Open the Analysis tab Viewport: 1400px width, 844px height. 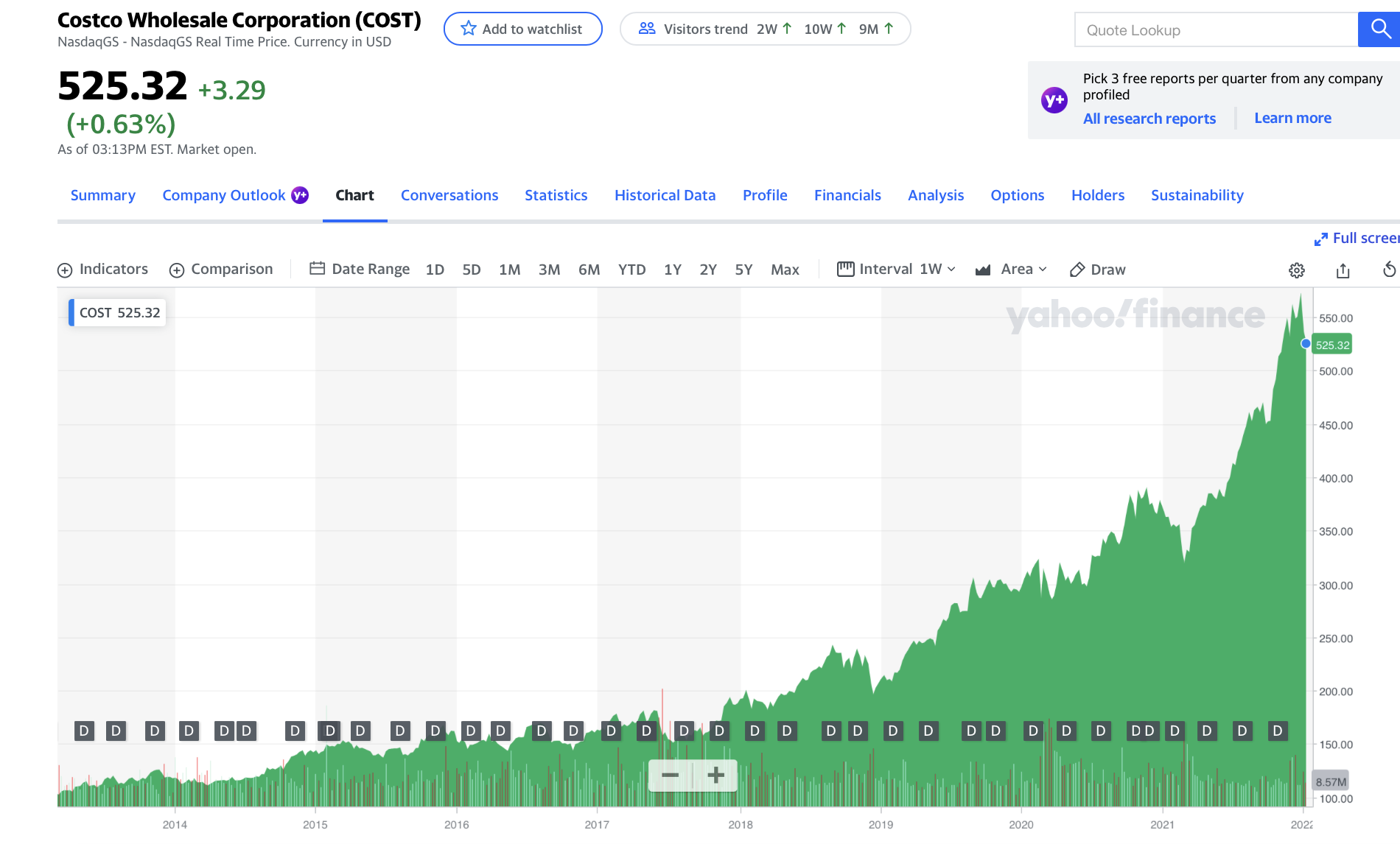(x=936, y=195)
